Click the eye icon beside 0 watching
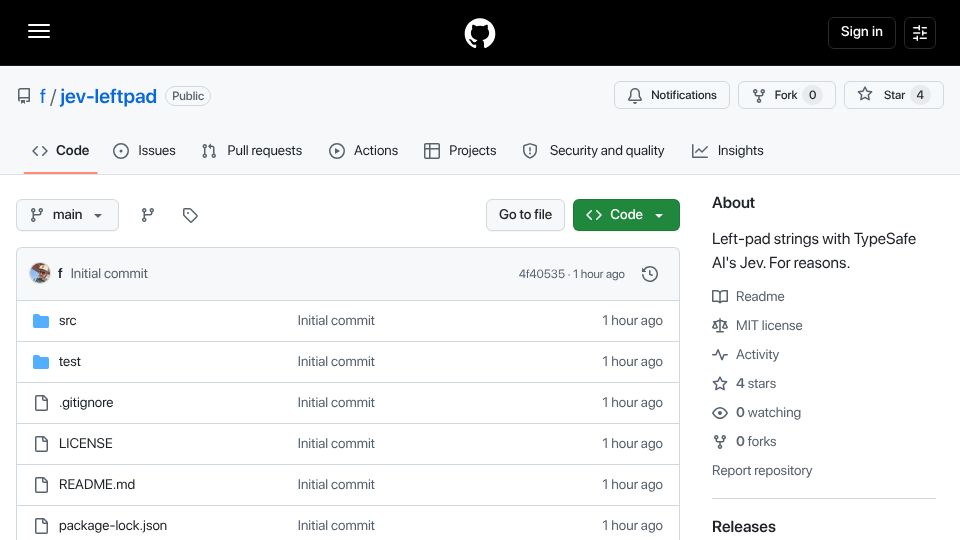960x540 pixels. tap(720, 413)
